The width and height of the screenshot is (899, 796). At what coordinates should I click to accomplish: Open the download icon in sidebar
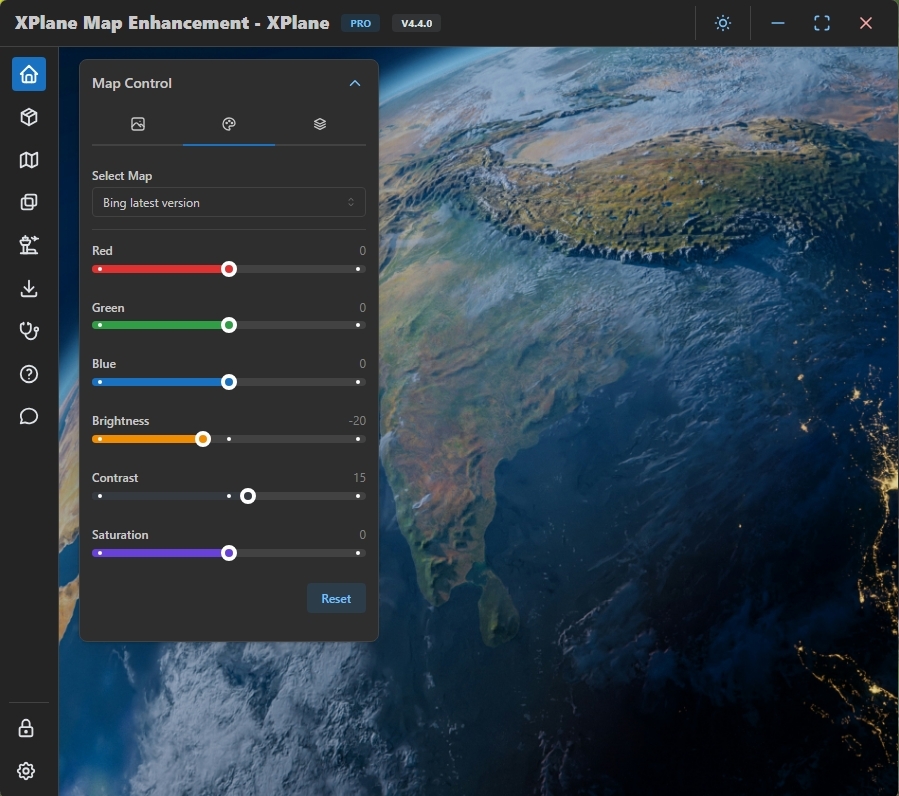29,289
